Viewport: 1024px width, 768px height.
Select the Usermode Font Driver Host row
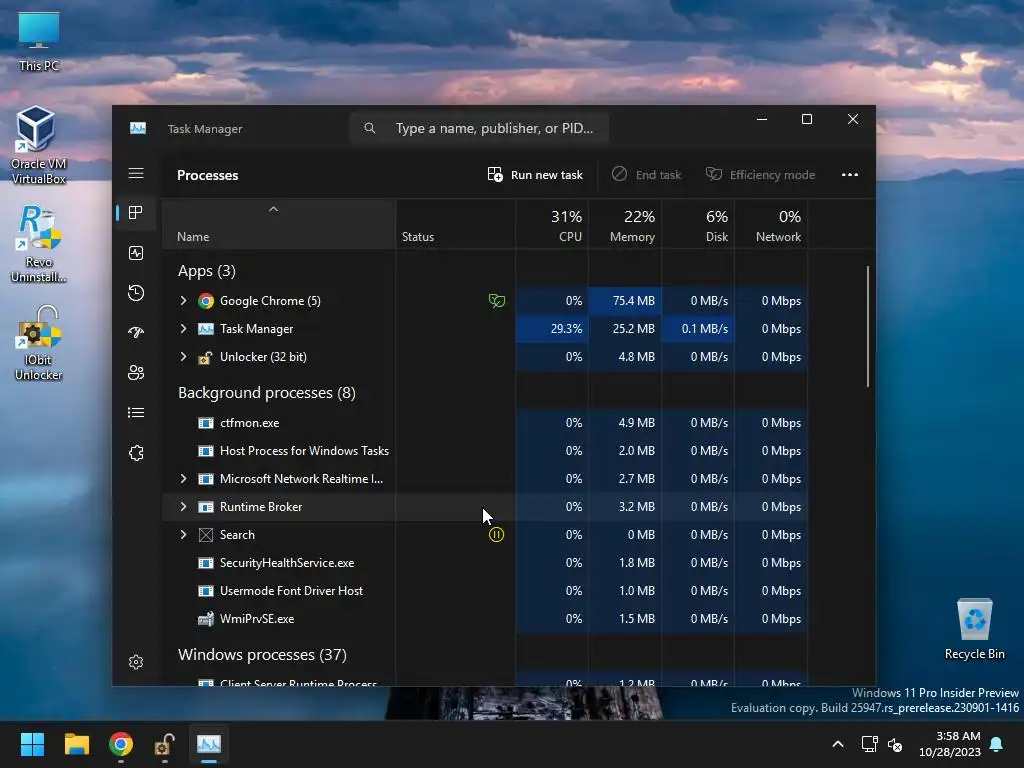click(485, 591)
